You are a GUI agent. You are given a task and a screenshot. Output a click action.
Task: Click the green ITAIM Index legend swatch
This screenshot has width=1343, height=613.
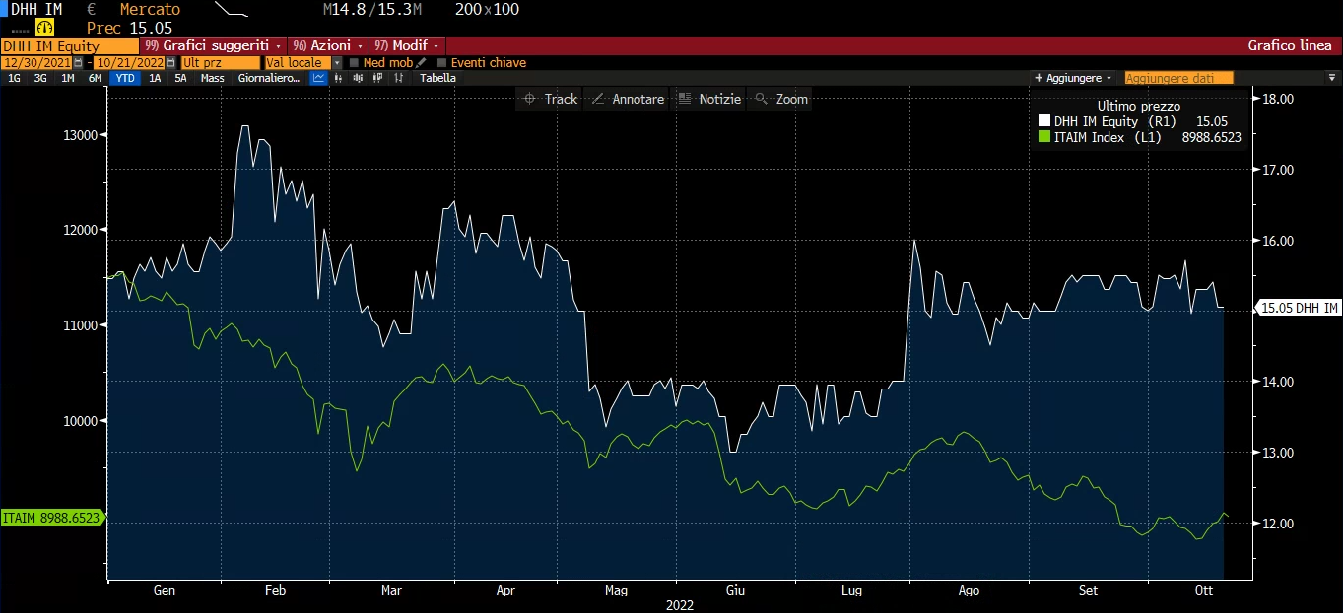point(1045,137)
